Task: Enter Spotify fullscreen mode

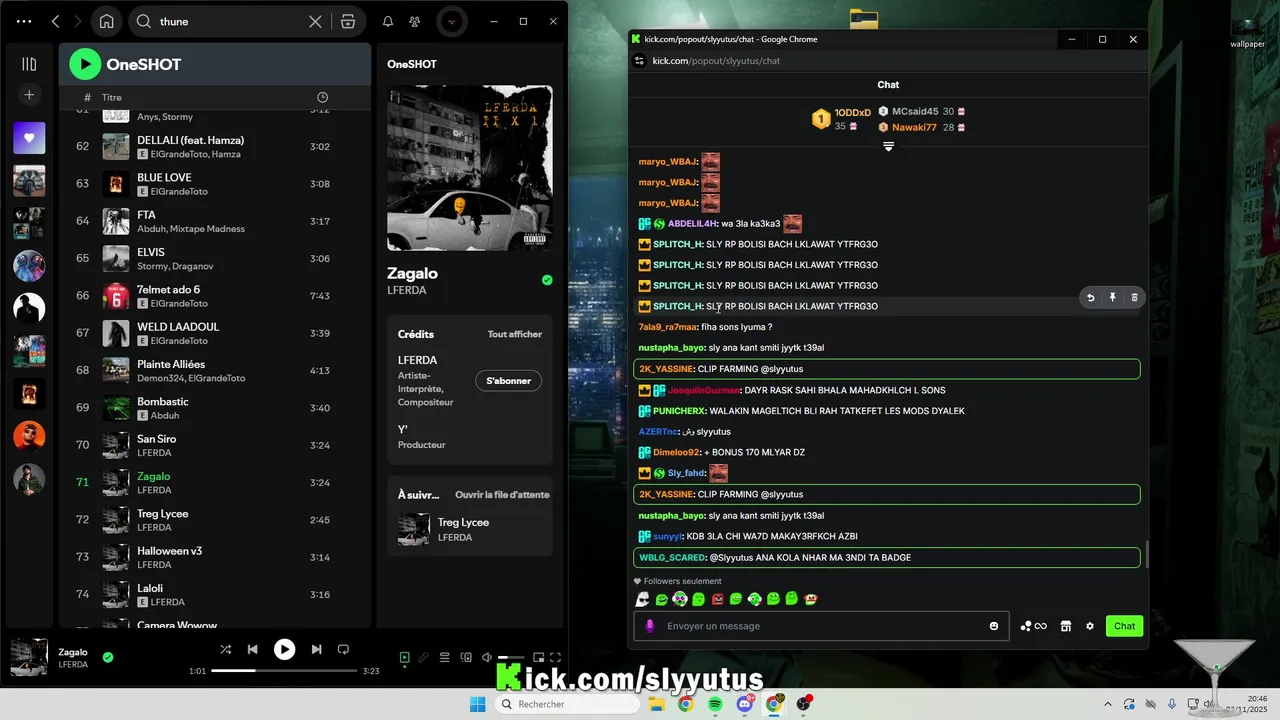Action: 556,657
